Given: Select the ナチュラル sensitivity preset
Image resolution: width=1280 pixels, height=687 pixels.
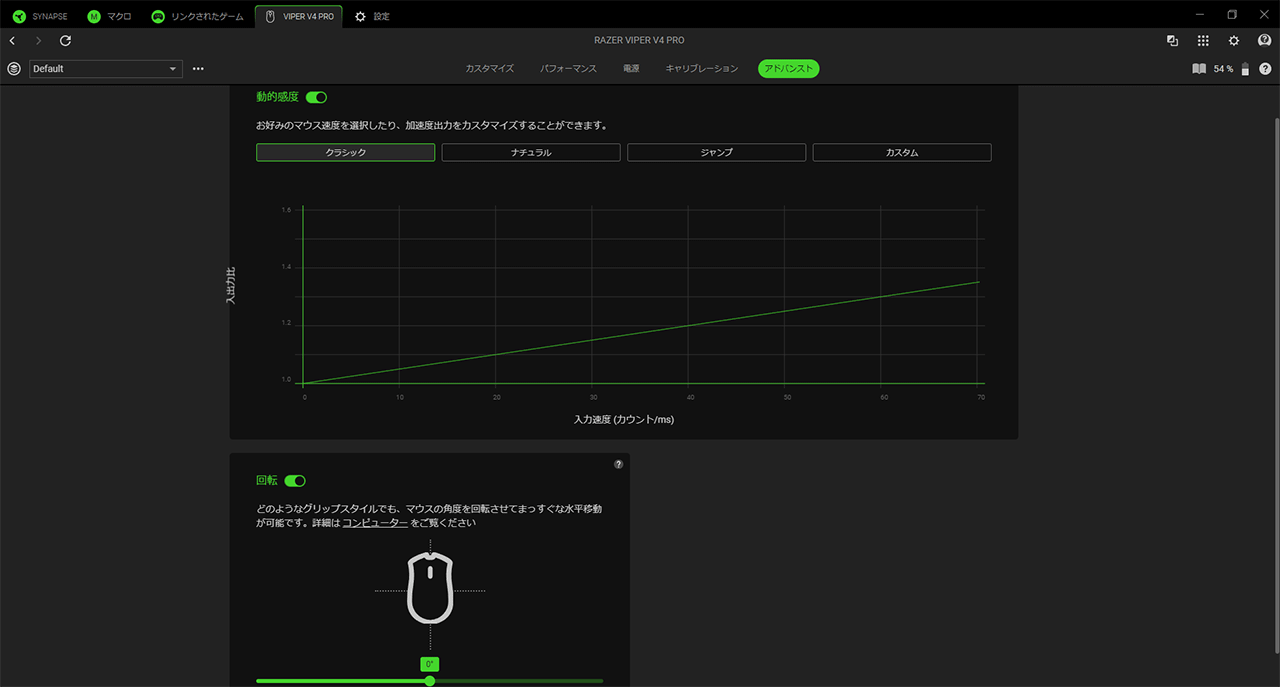Looking at the screenshot, I should 531,153.
